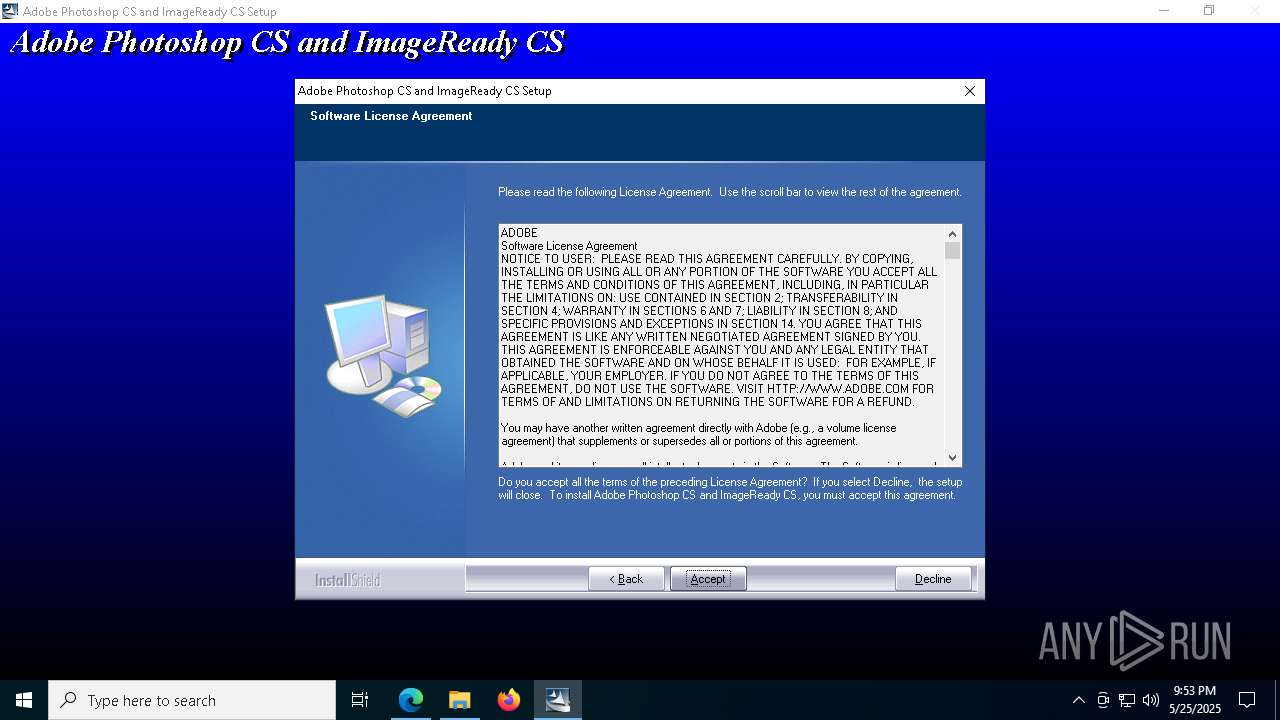Click the 'NOTICE TO USER' license line
This screenshot has width=1280, height=720.
tap(706, 259)
